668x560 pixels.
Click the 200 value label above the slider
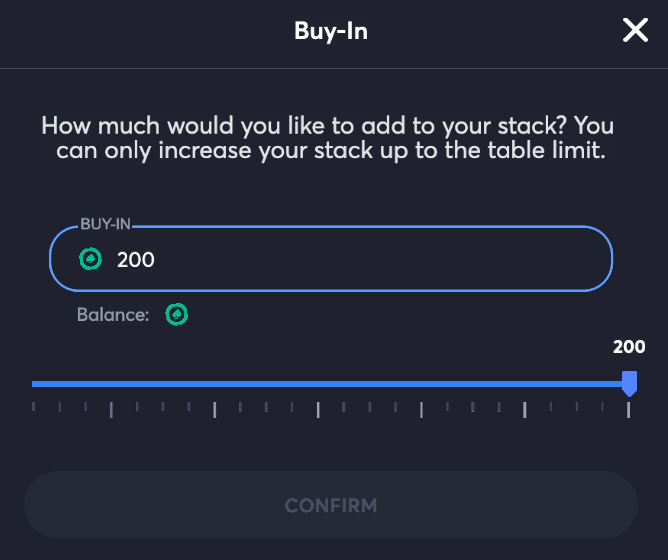[629, 348]
